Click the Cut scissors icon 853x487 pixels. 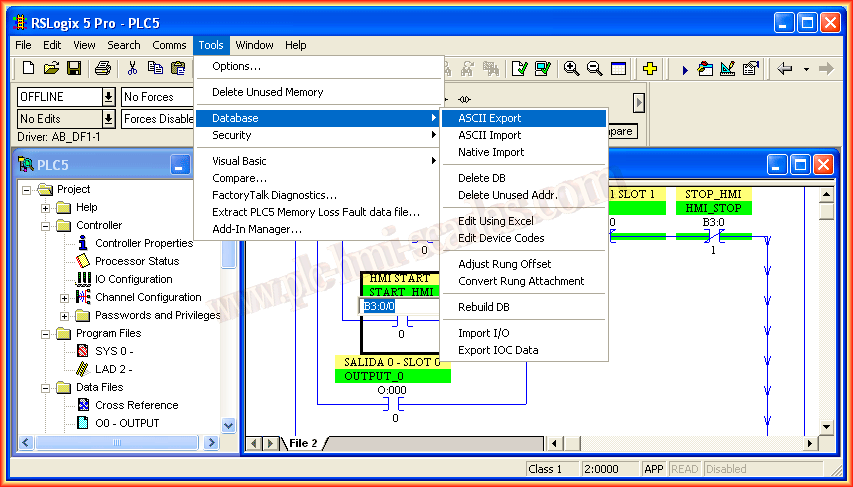[x=132, y=68]
